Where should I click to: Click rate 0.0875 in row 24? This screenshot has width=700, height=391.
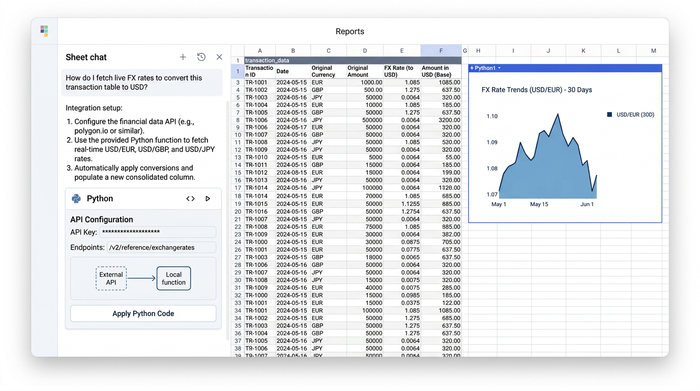402,242
